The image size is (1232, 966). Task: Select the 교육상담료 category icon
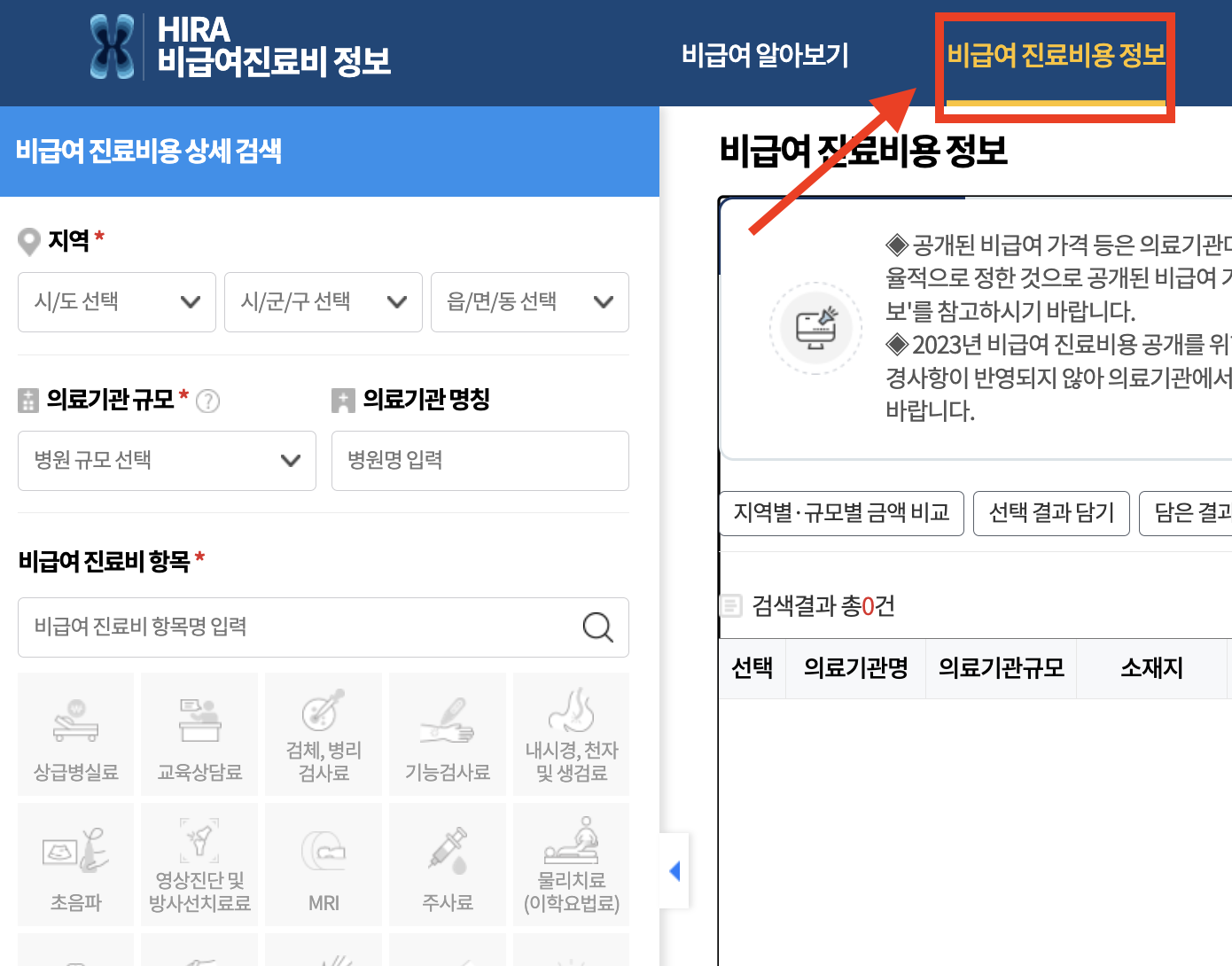(x=199, y=734)
